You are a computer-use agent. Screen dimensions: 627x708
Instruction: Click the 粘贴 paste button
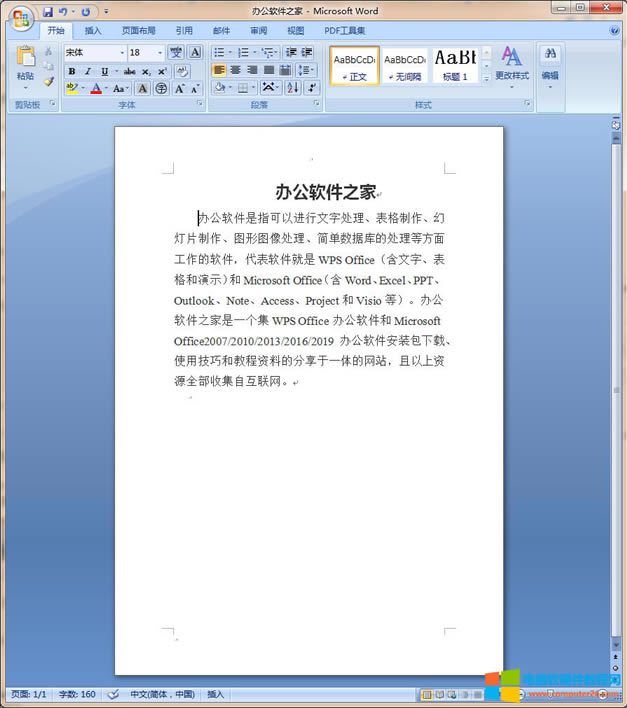click(x=25, y=67)
